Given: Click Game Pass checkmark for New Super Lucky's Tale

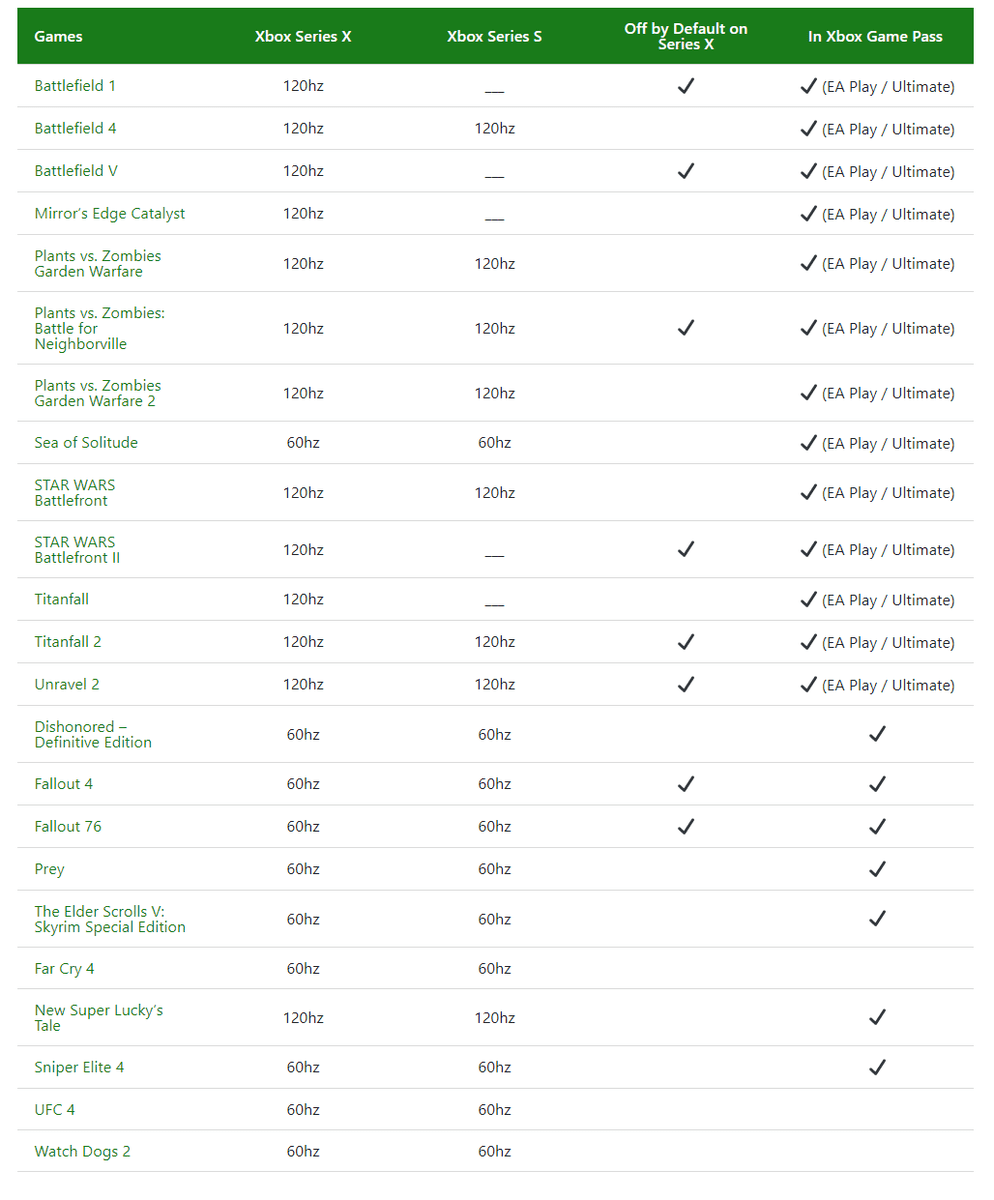Looking at the screenshot, I should pos(877,1018).
